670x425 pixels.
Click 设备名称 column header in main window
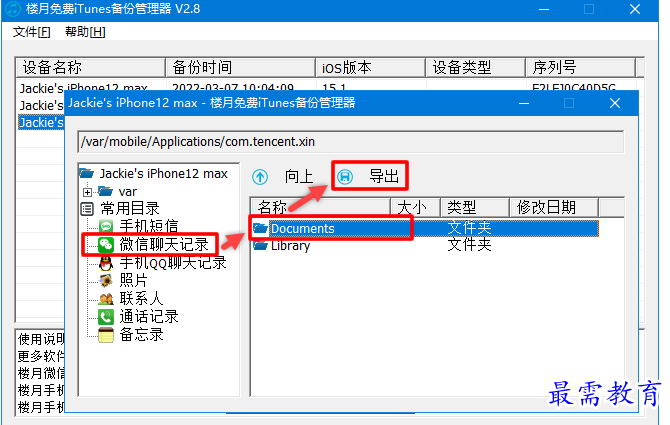pos(91,67)
